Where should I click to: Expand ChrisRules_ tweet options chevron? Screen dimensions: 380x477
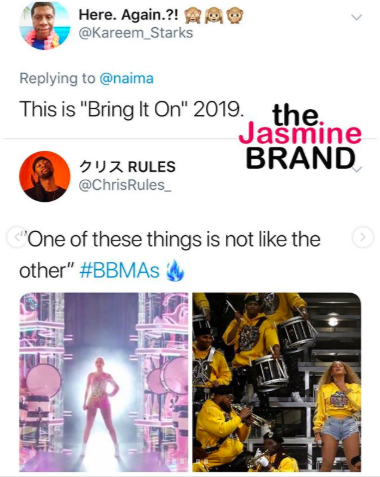pos(357,169)
